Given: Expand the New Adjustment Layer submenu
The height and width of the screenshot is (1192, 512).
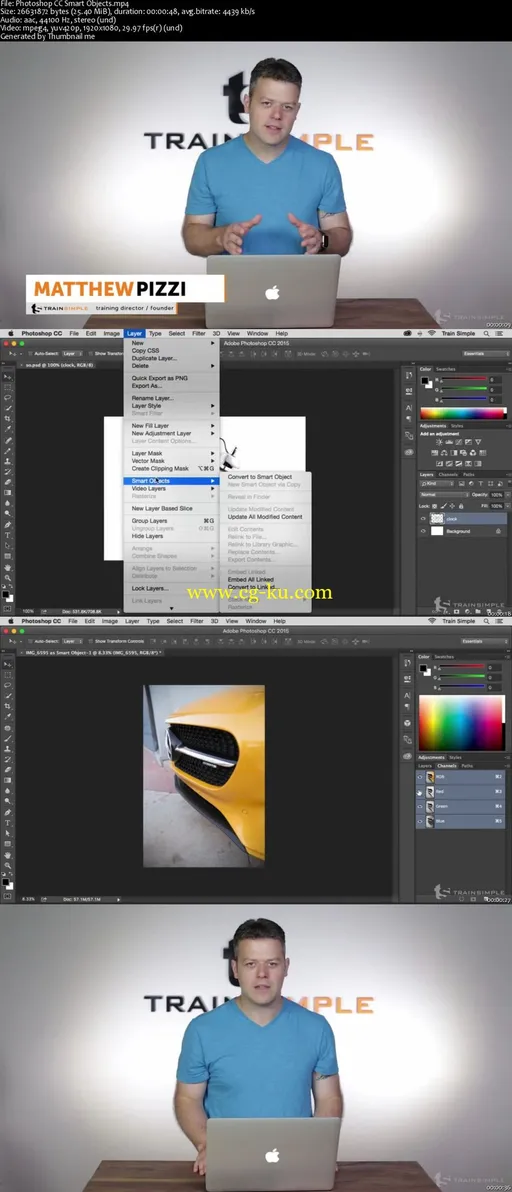Looking at the screenshot, I should (172, 433).
